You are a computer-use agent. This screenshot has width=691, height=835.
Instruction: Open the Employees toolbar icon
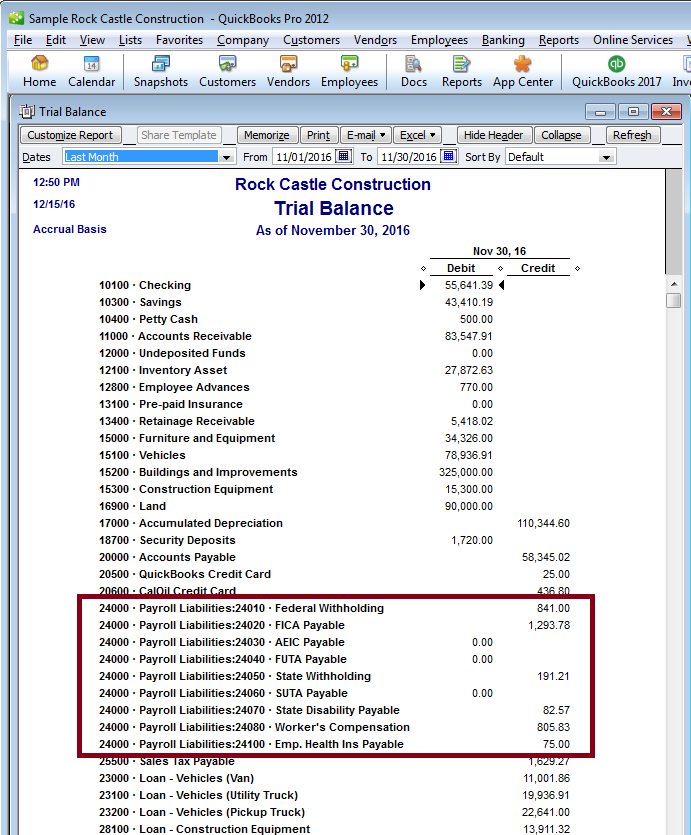click(349, 71)
